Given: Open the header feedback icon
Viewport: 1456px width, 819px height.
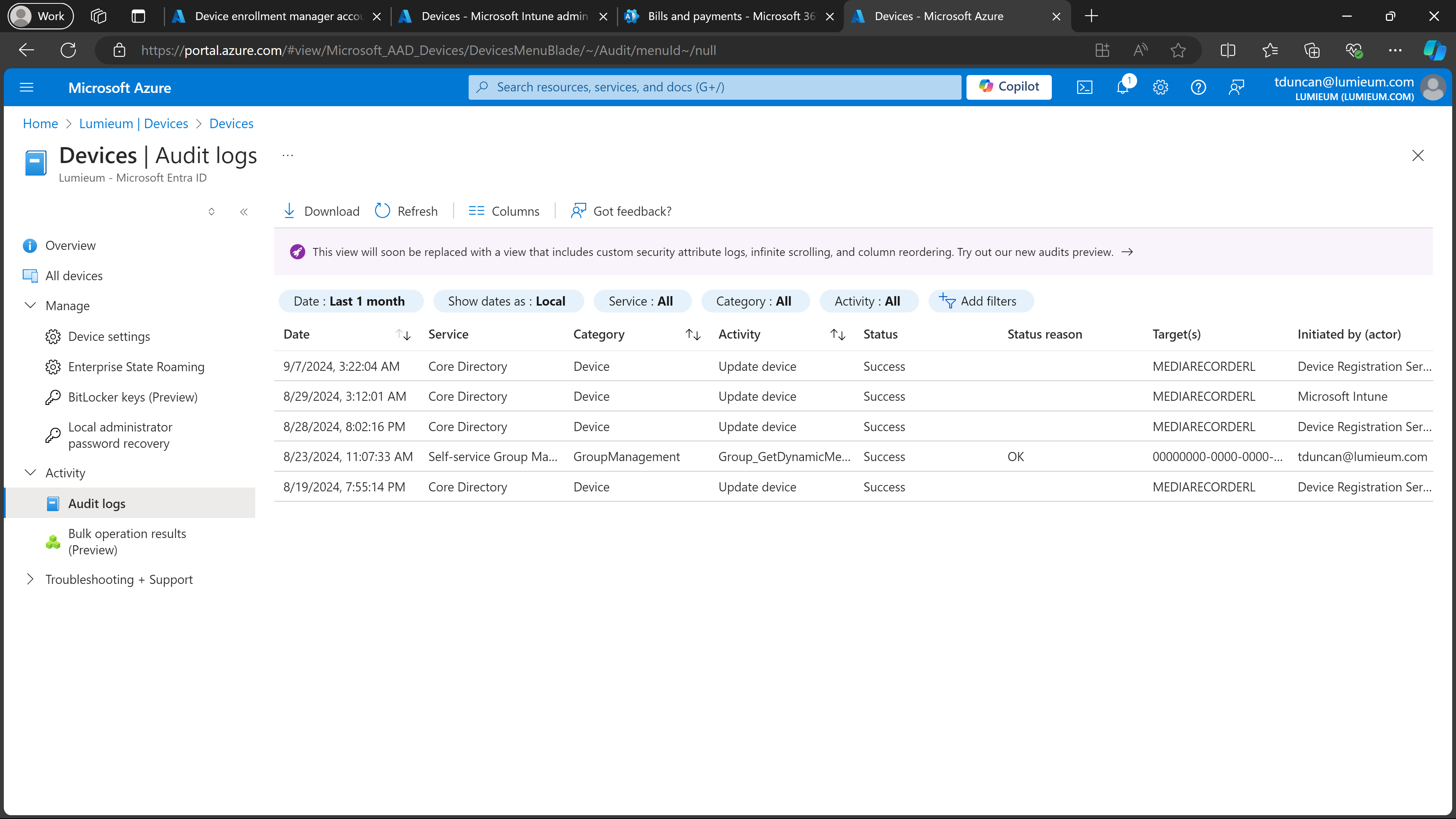Looking at the screenshot, I should [x=1236, y=87].
